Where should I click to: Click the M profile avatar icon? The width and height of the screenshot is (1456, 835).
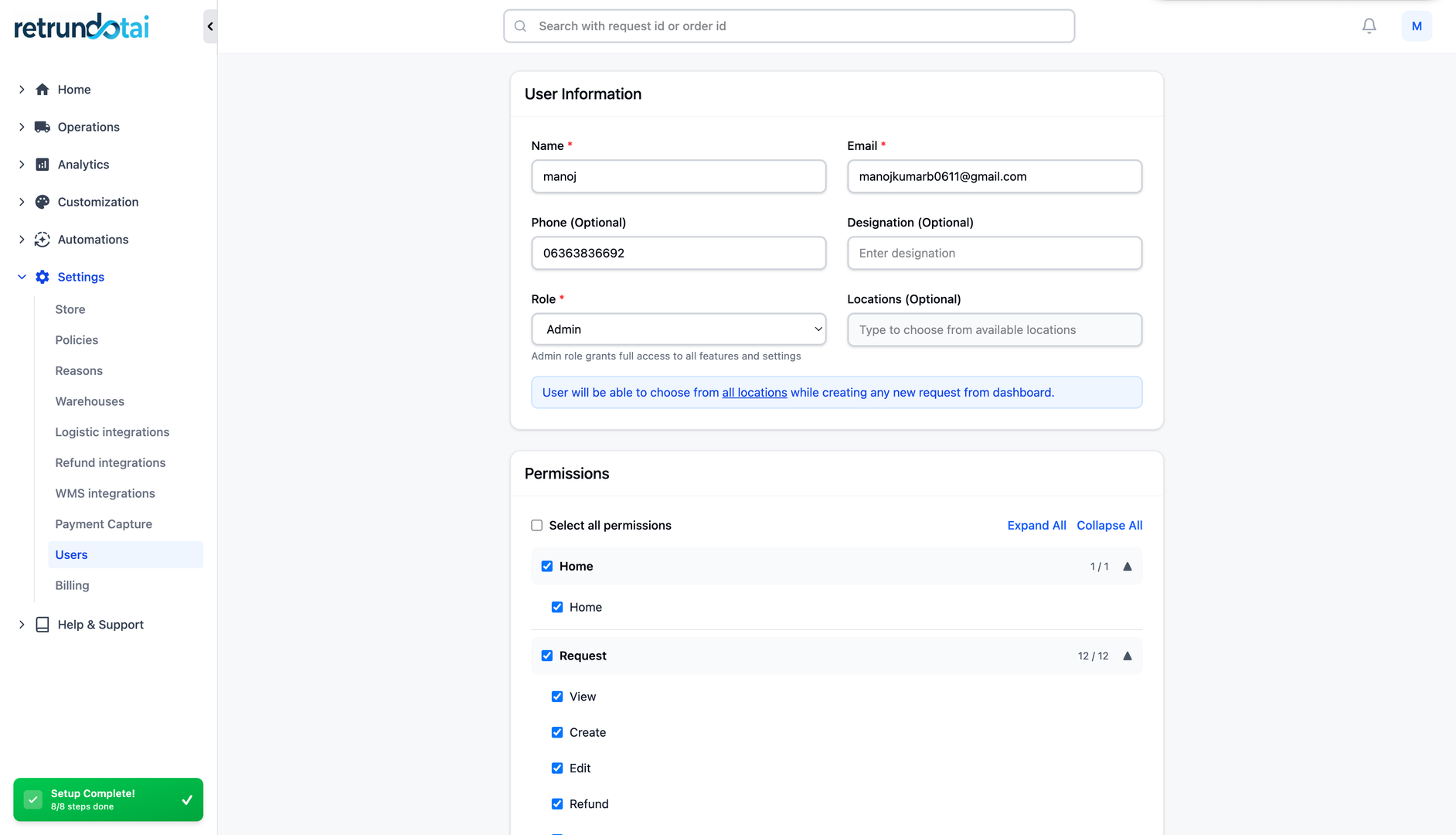[1417, 26]
